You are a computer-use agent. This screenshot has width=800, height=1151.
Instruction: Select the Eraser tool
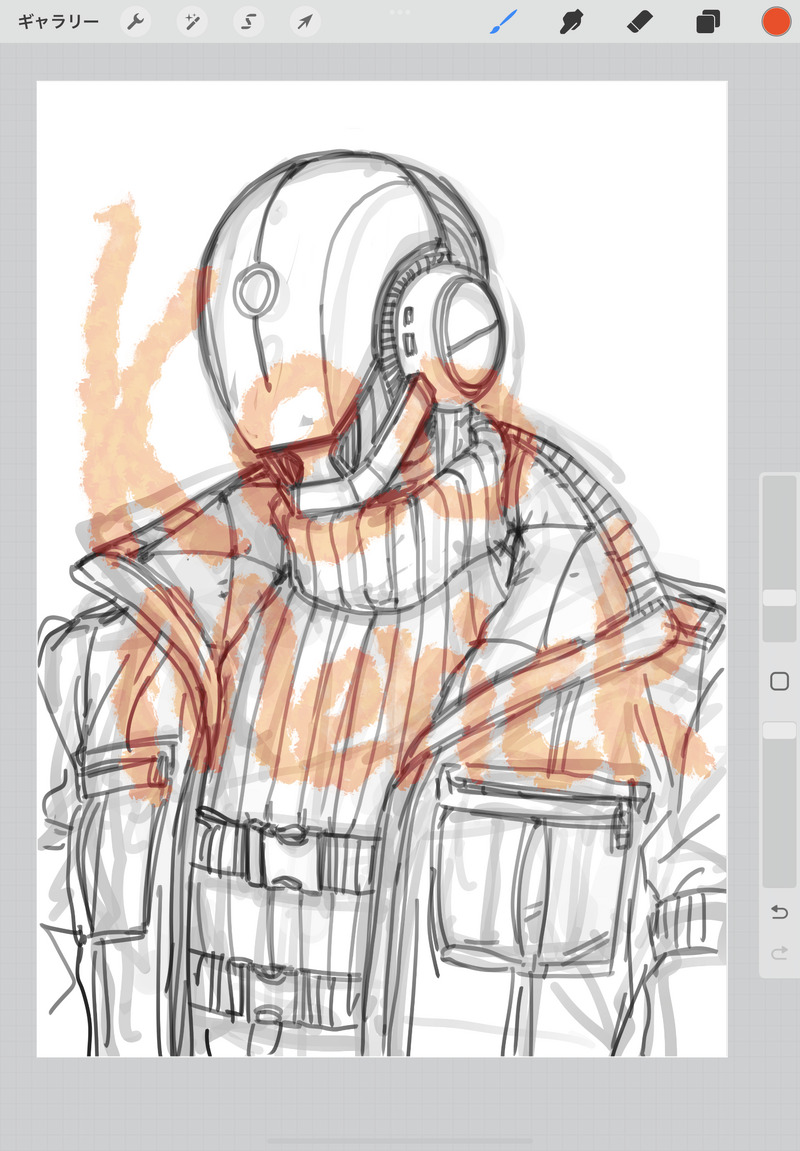coord(639,22)
